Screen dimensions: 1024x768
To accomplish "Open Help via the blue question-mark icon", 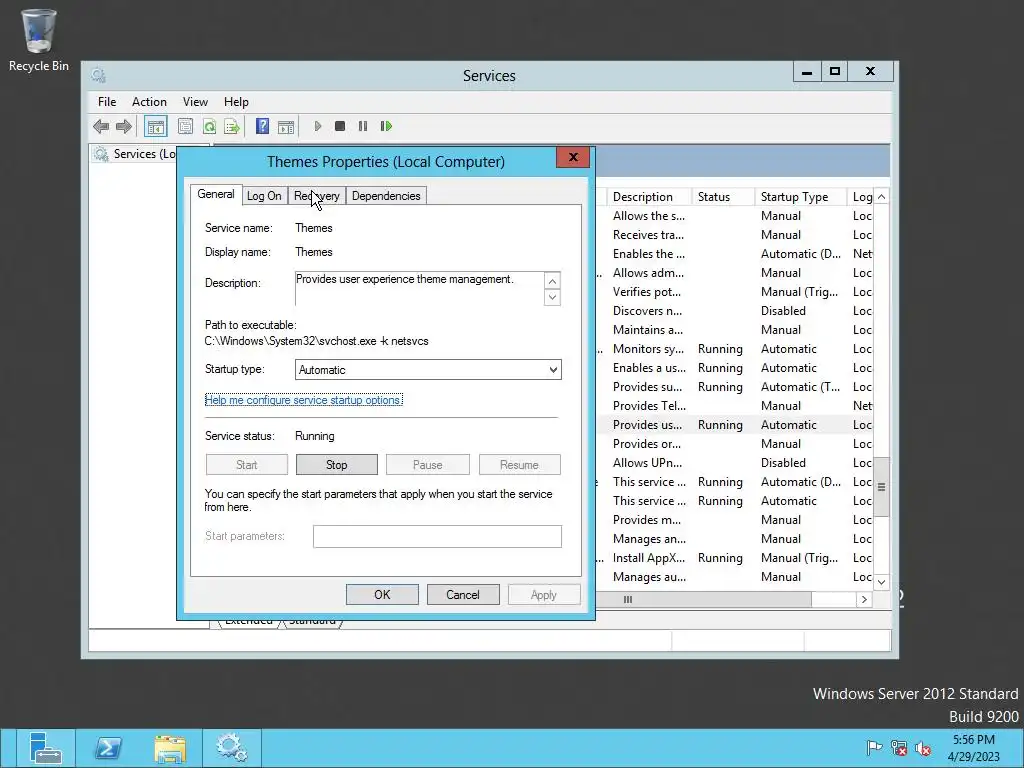I will click(263, 126).
